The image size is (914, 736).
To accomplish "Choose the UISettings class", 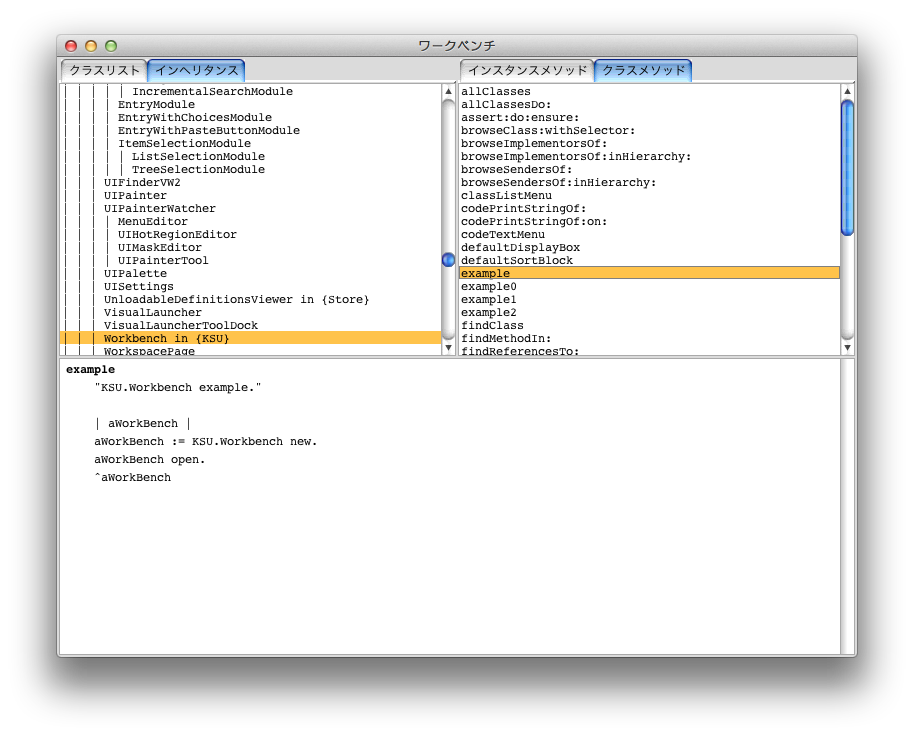I will tap(139, 287).
